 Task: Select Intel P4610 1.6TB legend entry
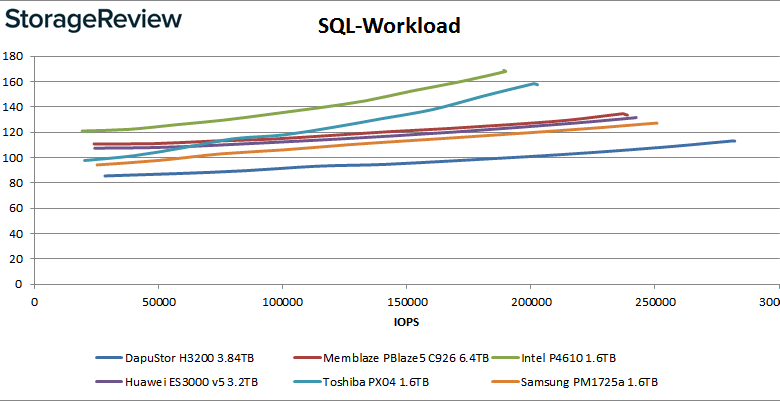click(554, 357)
